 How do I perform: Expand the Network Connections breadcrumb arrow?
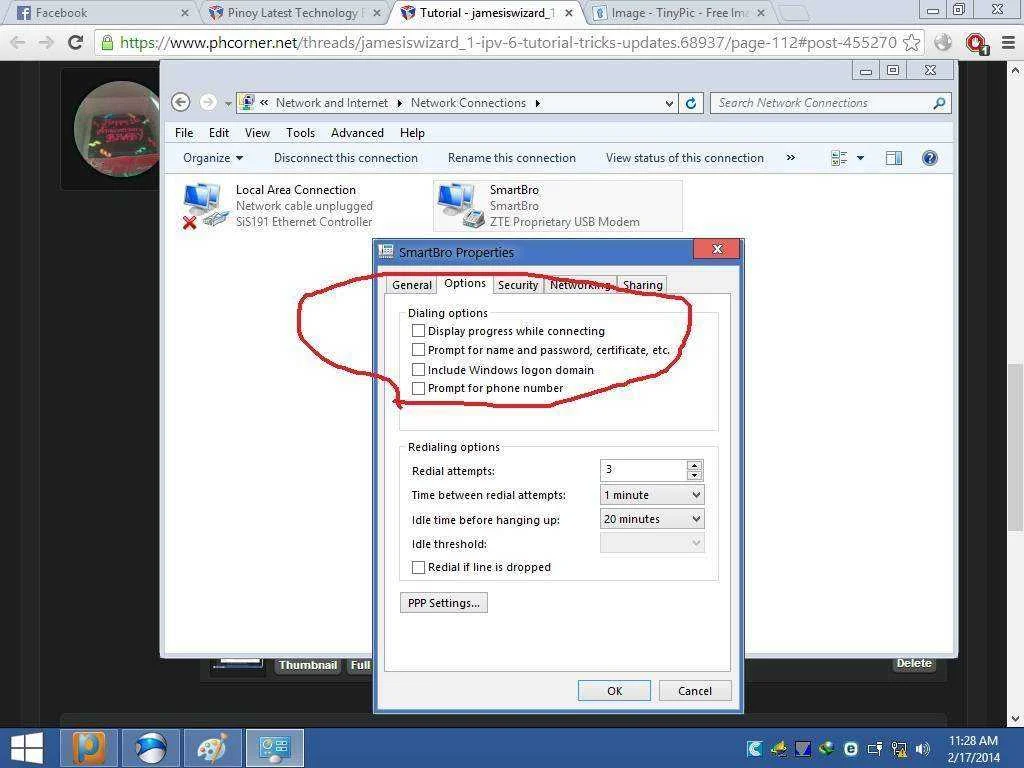tap(537, 103)
